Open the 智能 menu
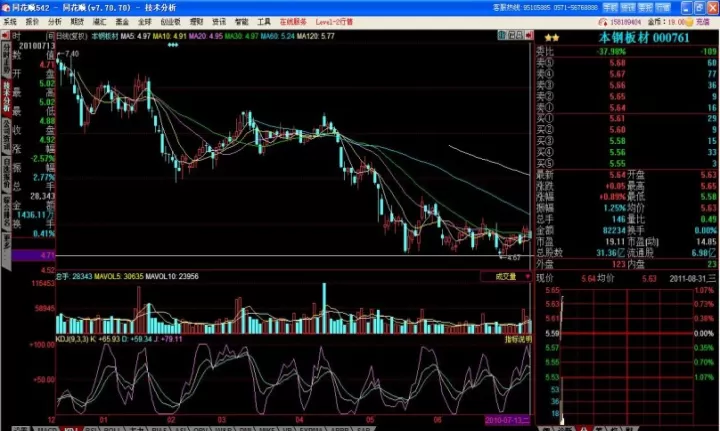Viewport: 720px width, 431px height. (242, 22)
